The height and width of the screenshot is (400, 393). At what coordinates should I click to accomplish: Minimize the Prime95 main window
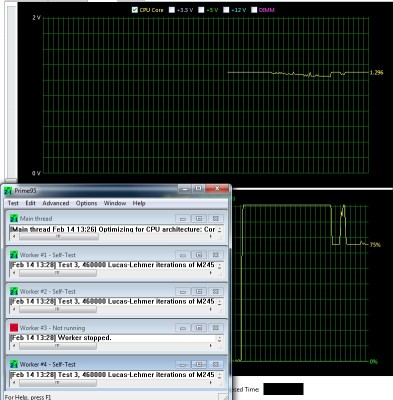pos(184,189)
